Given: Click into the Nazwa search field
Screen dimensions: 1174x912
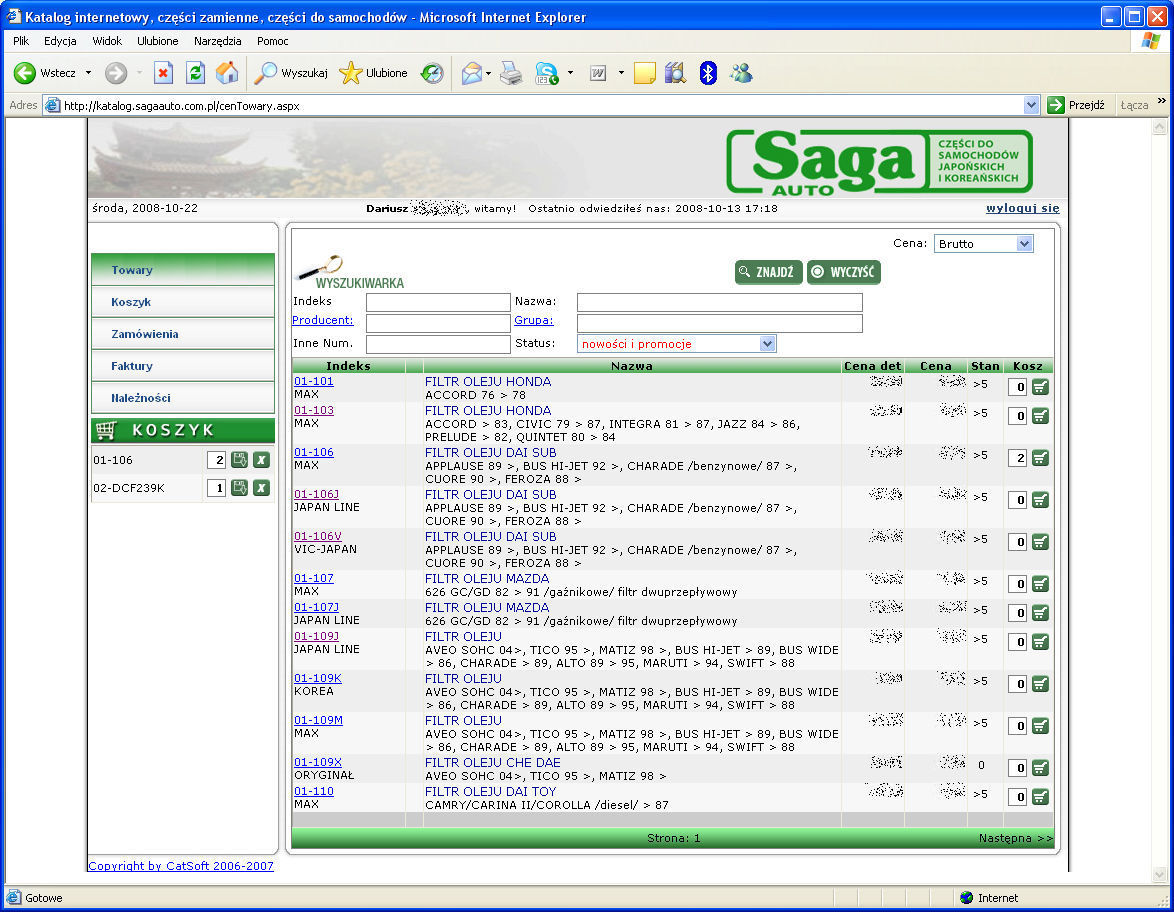Looking at the screenshot, I should (x=720, y=302).
